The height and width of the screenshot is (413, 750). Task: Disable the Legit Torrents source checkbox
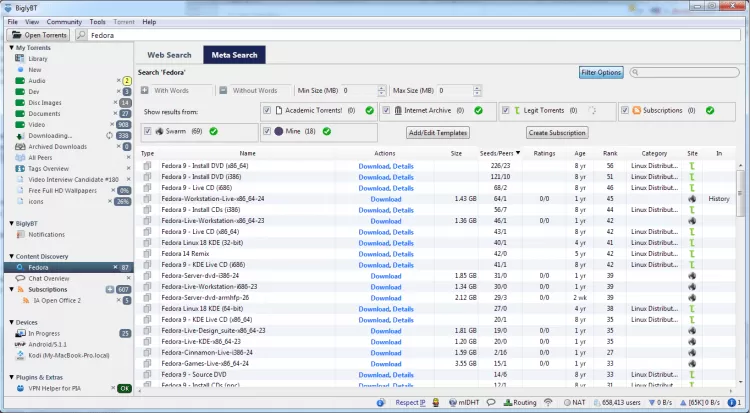tap(506, 110)
